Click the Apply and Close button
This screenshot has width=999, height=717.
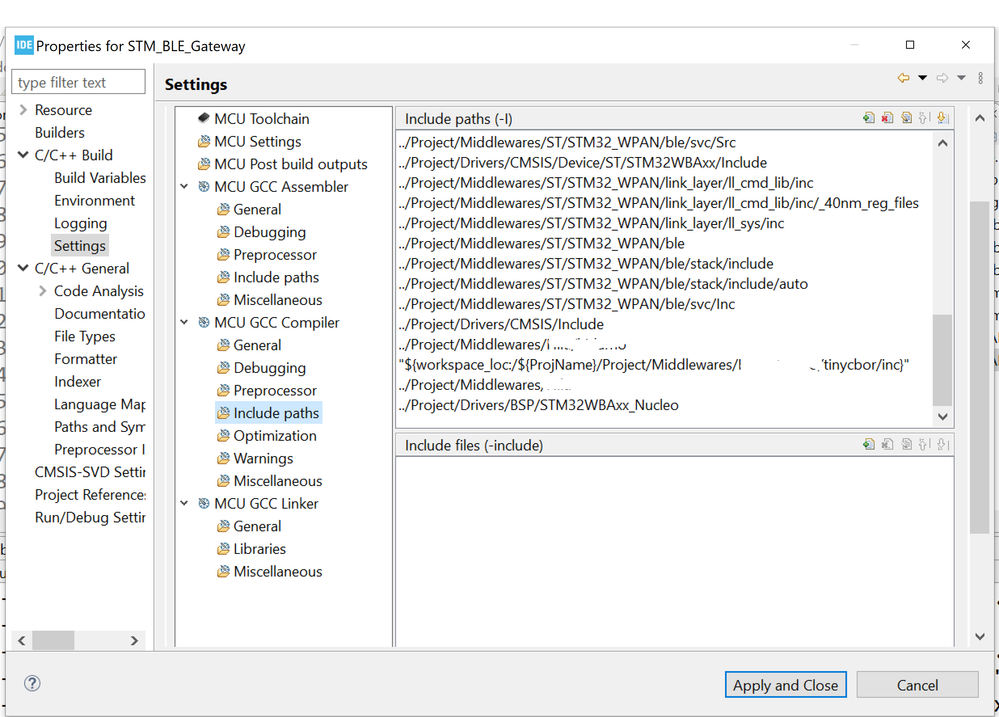pos(786,685)
